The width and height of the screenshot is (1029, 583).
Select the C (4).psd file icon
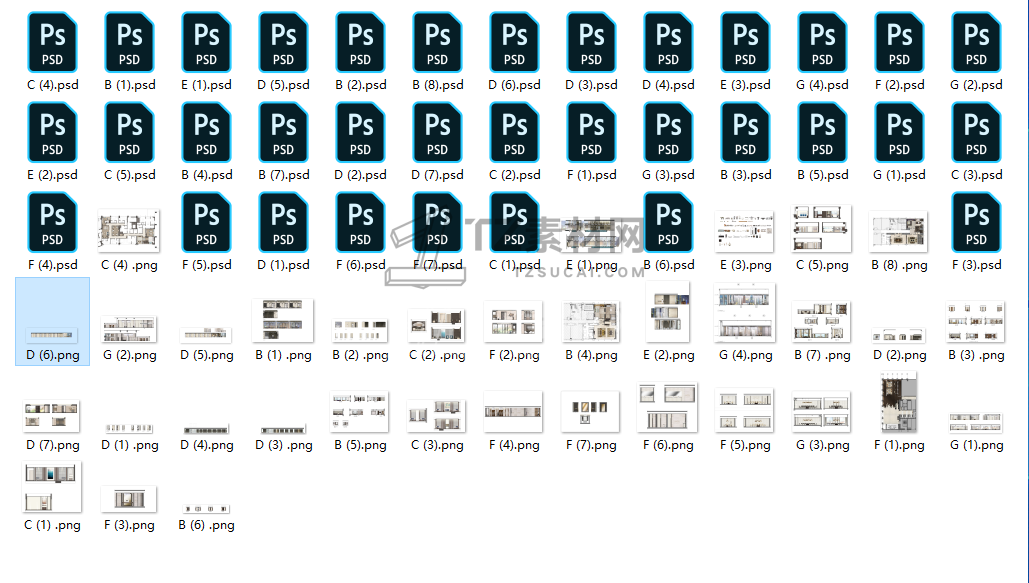[52, 42]
